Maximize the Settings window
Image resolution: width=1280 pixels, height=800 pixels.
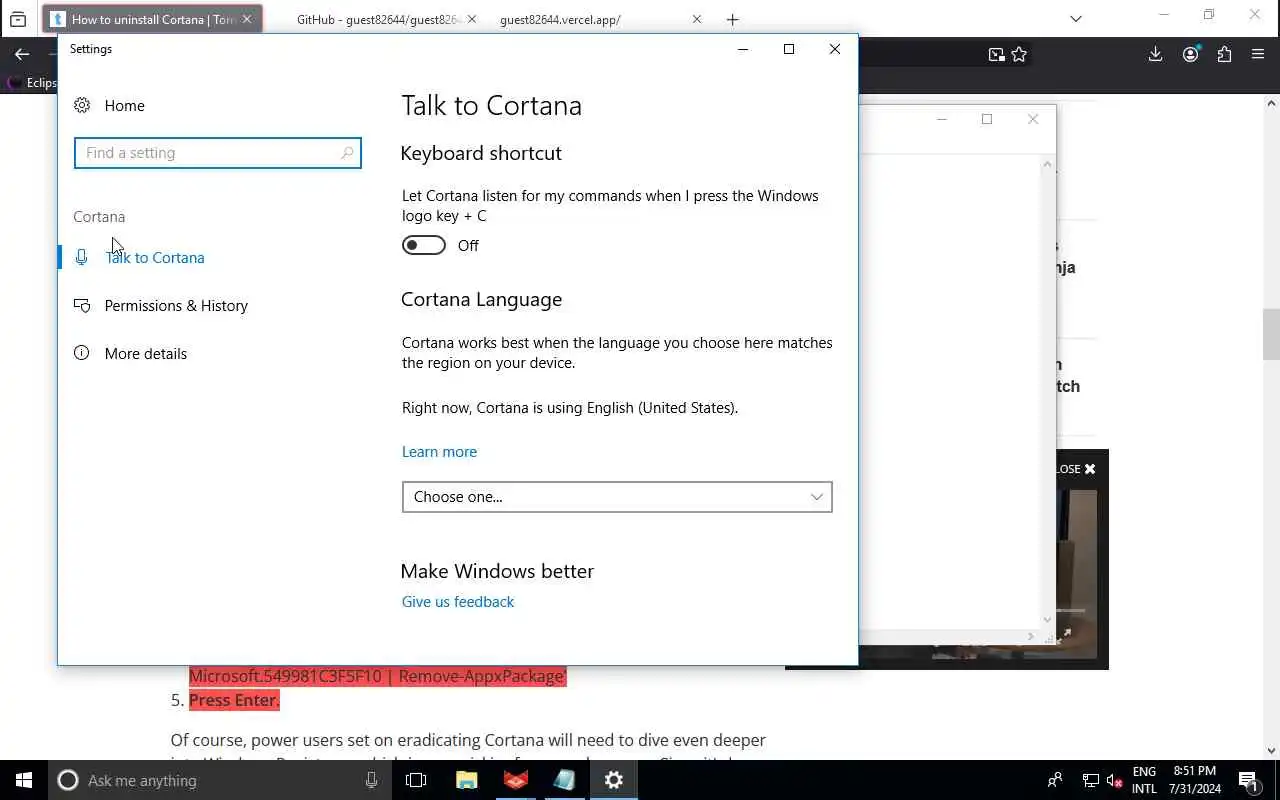click(789, 49)
